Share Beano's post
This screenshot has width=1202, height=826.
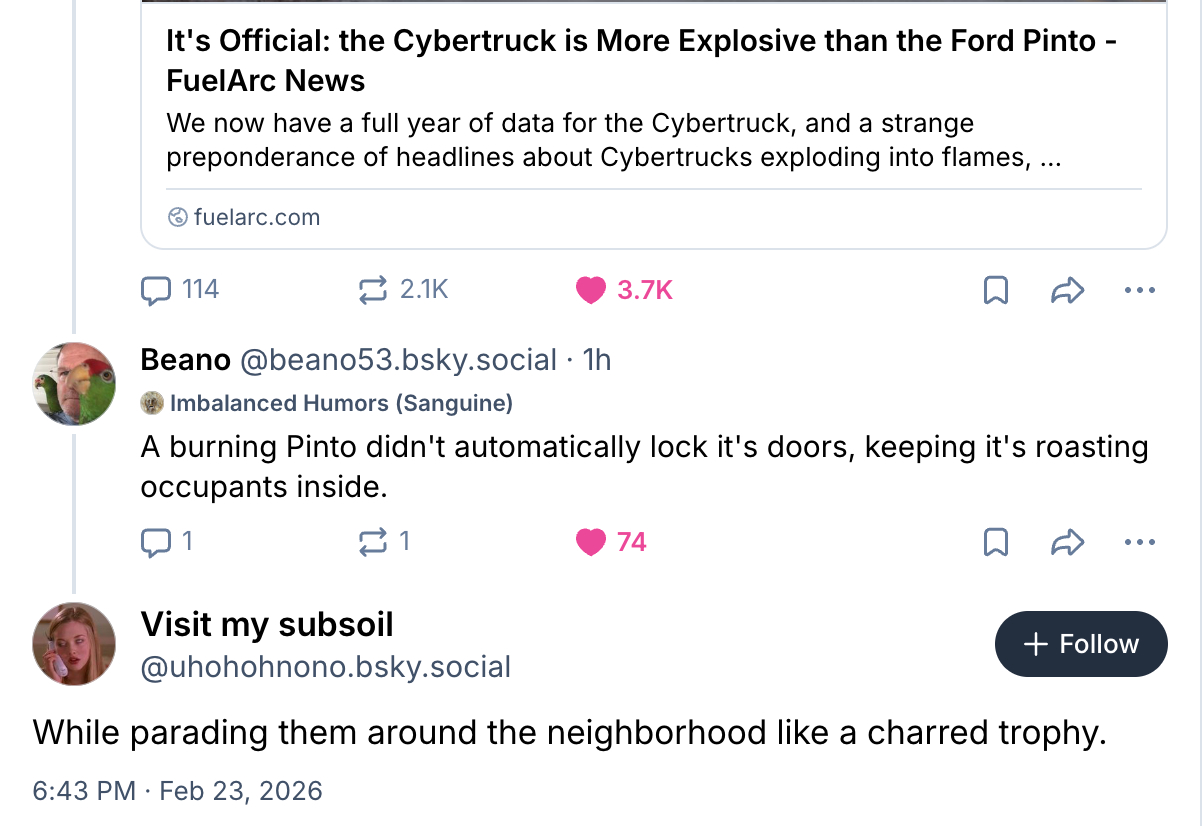[1068, 543]
